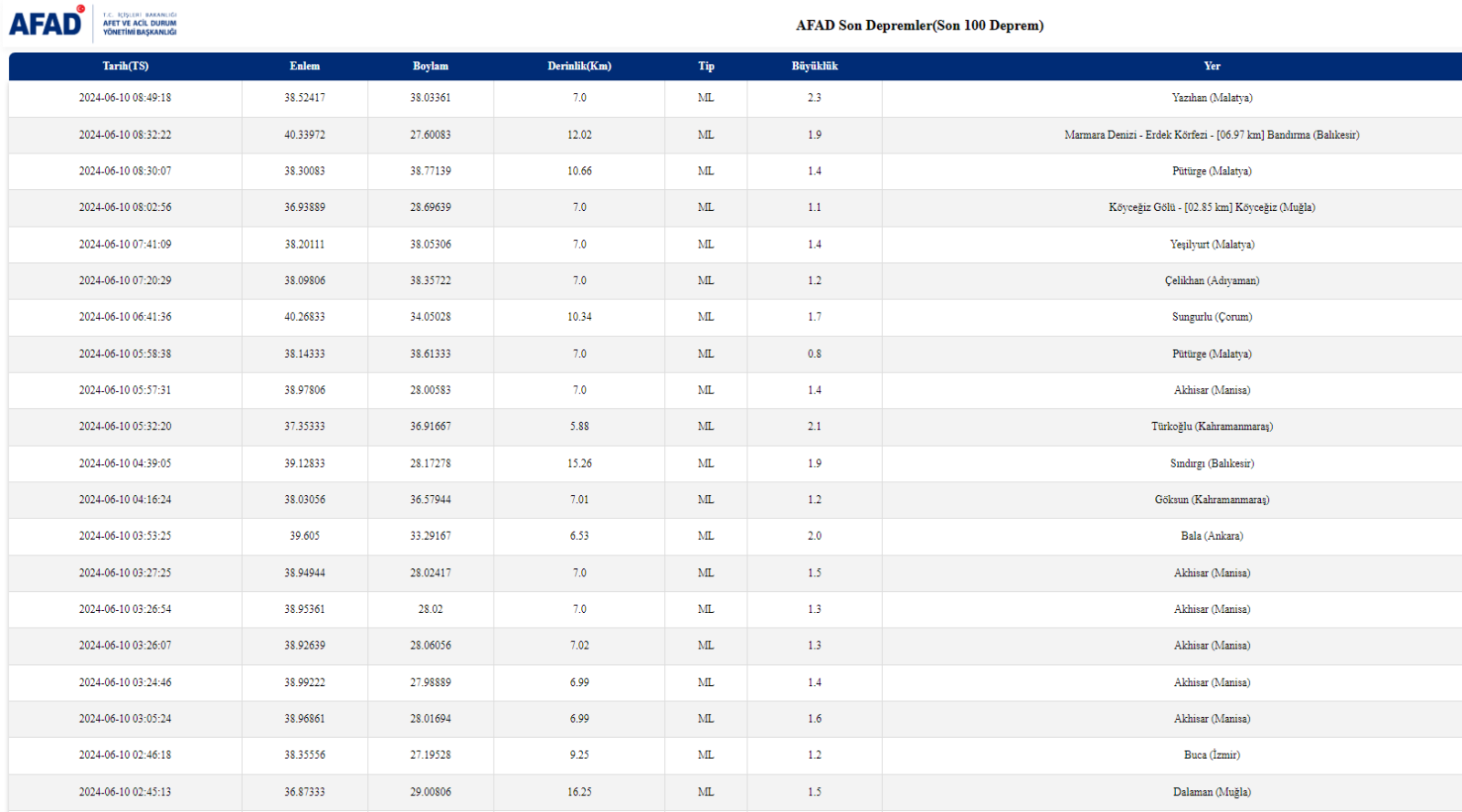Click Marmara Denizi - Erdek Körfezi location
The height and width of the screenshot is (812, 1462).
tap(1212, 134)
